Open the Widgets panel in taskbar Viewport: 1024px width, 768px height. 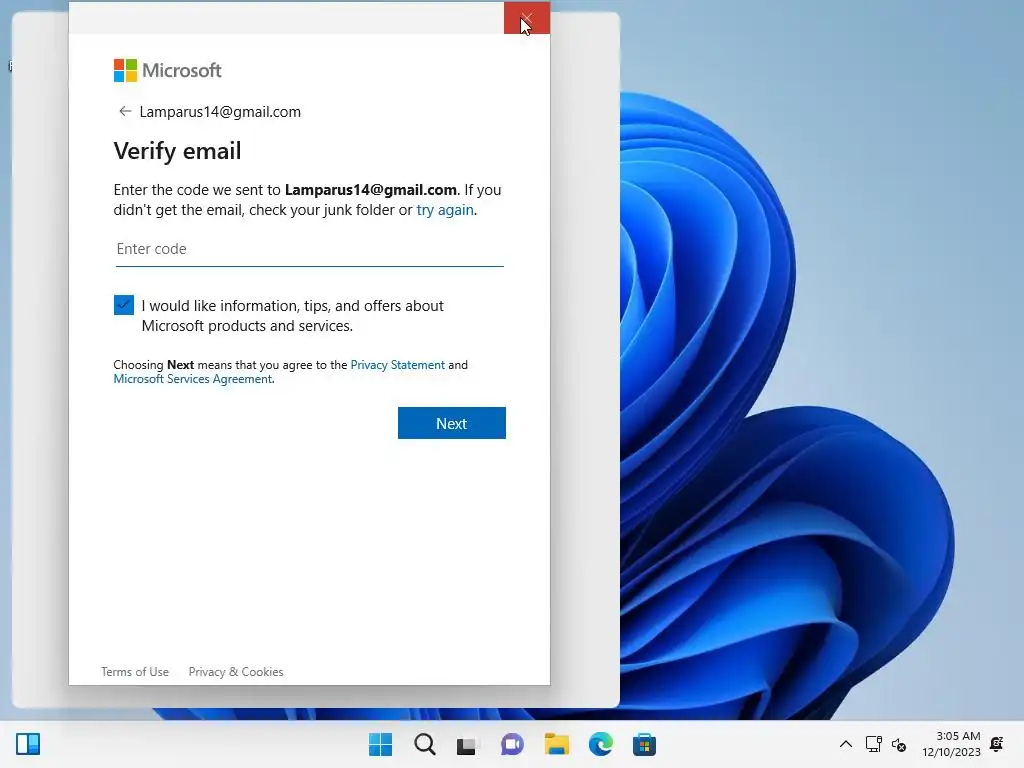click(28, 744)
